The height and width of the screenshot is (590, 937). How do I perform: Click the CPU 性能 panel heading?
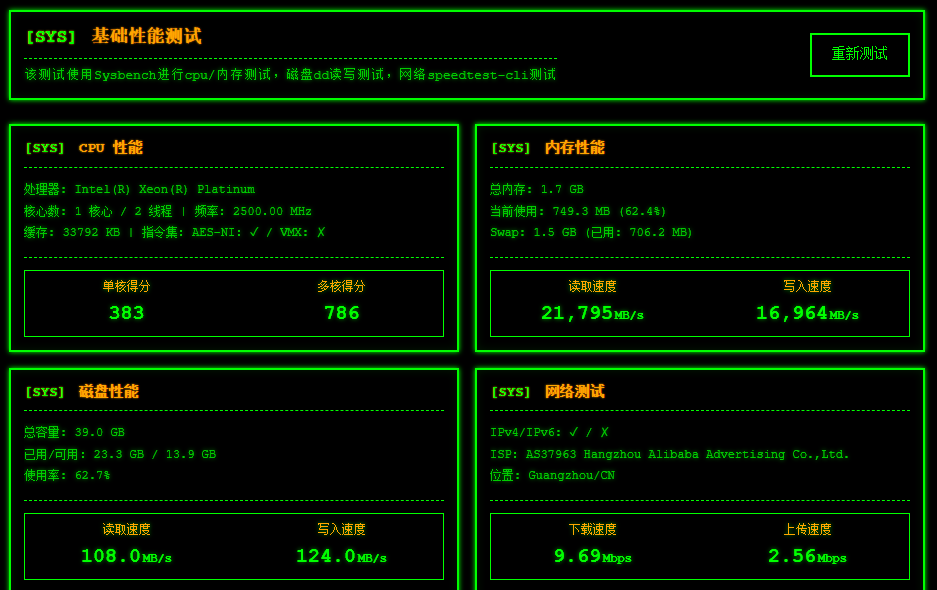pos(110,148)
